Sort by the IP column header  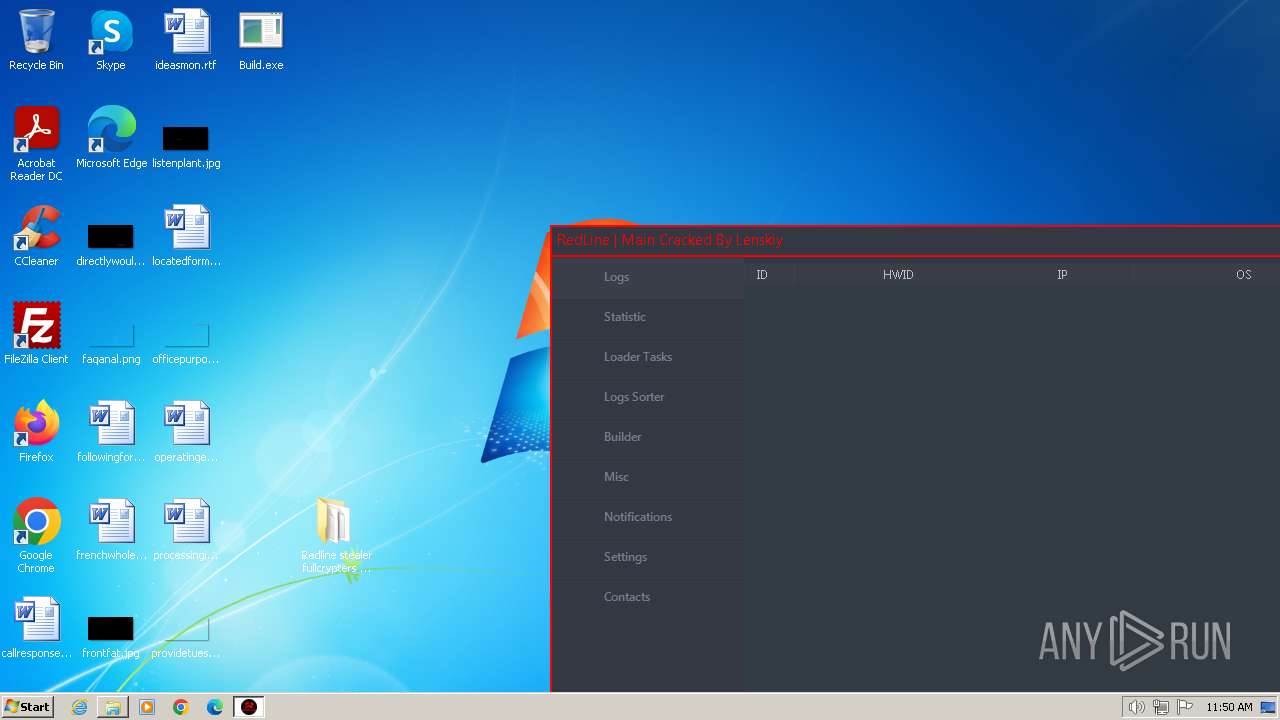tap(1062, 275)
